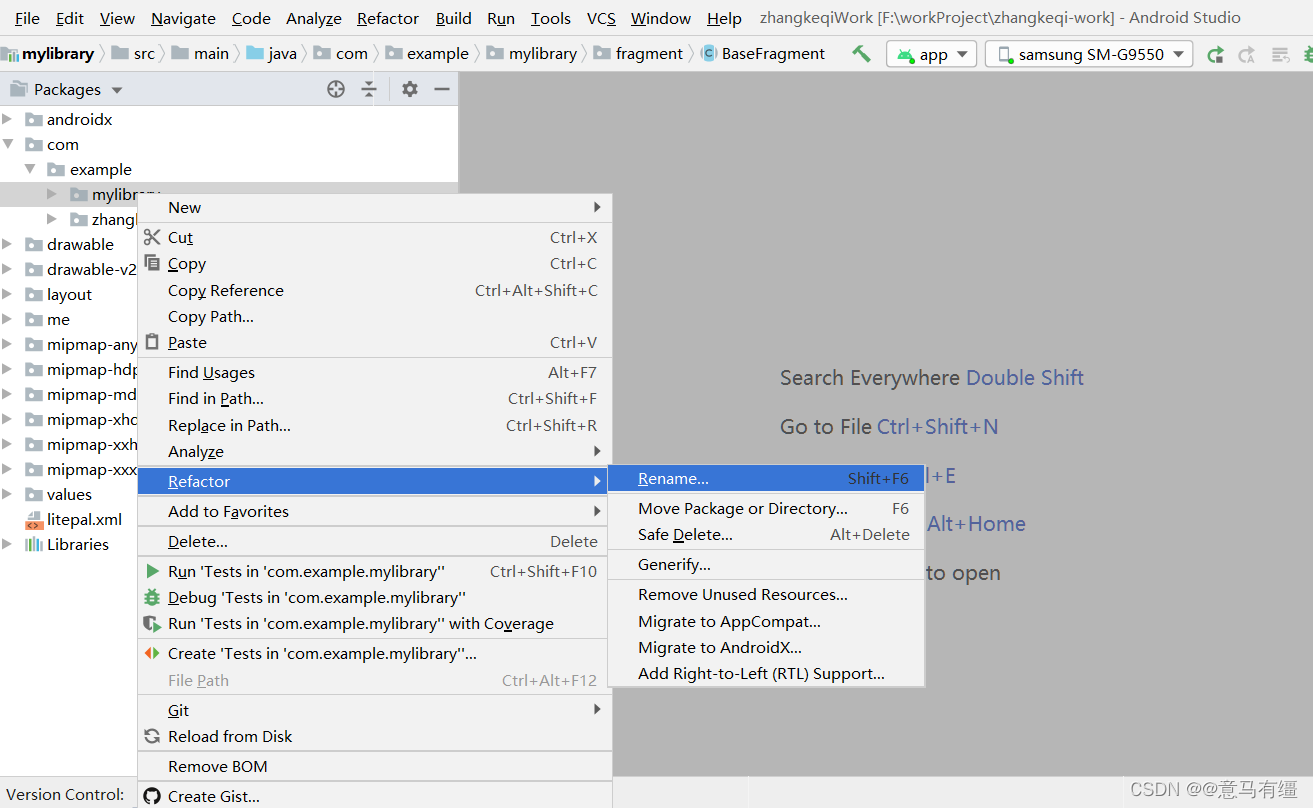Open the Add to Favorites submenu
Viewport: 1313px width, 808px height.
(x=374, y=511)
